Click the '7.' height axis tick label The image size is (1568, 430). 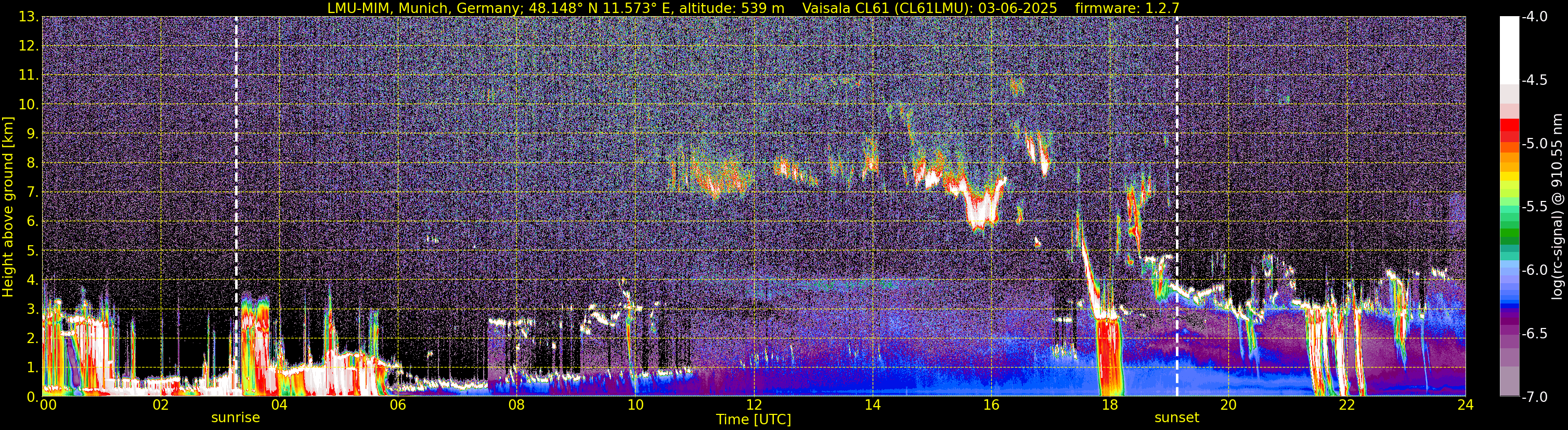click(32, 192)
